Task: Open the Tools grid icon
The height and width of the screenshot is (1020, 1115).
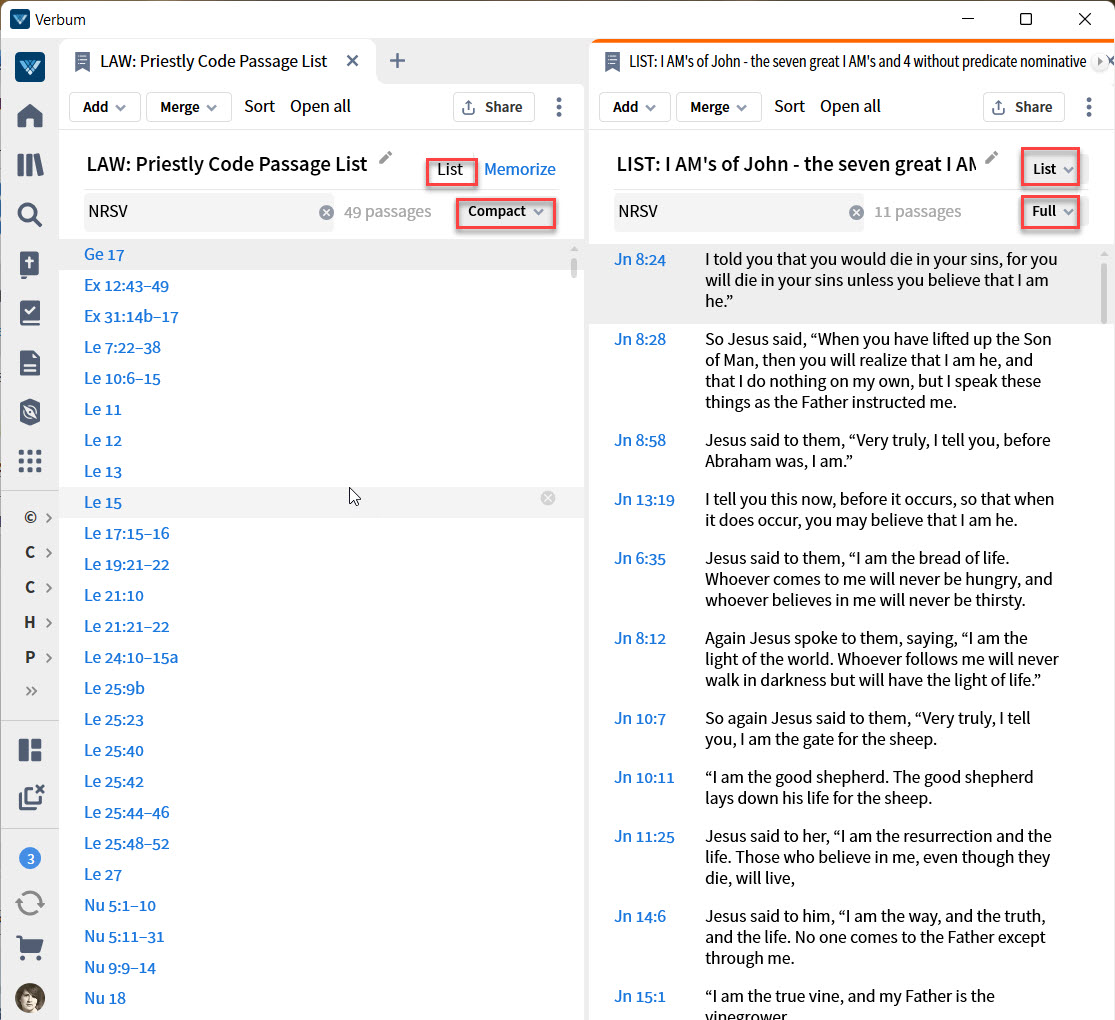Action: pos(30,460)
